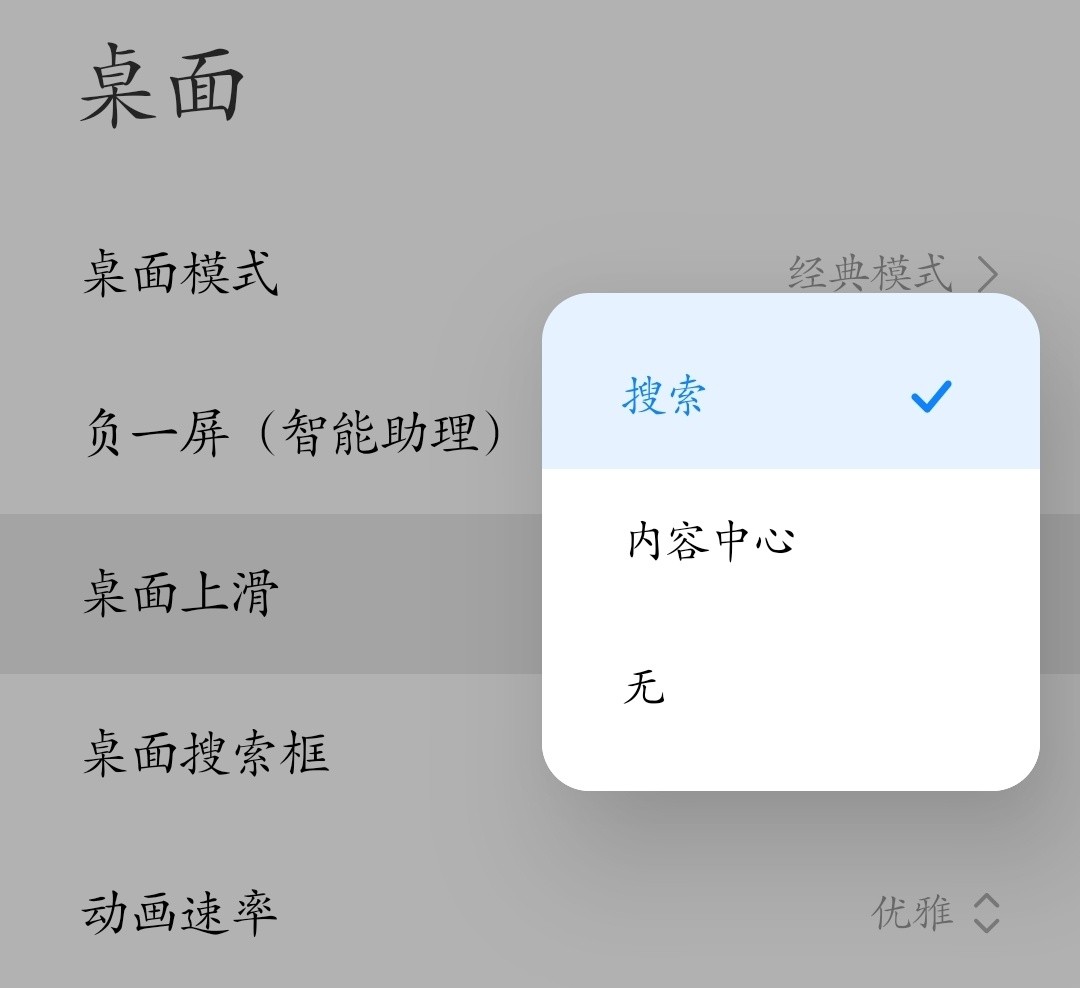The height and width of the screenshot is (988, 1080).
Task: Click the upward arrow of the 优雅 selector
Action: point(987,901)
